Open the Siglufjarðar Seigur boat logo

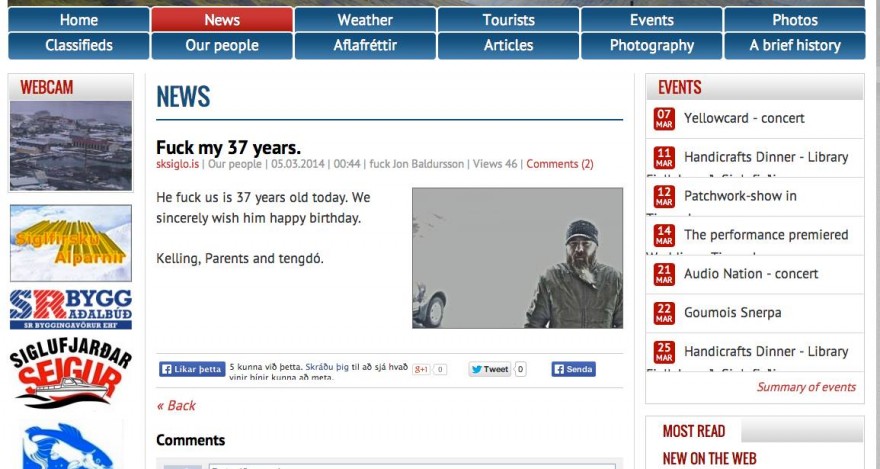click(x=71, y=376)
